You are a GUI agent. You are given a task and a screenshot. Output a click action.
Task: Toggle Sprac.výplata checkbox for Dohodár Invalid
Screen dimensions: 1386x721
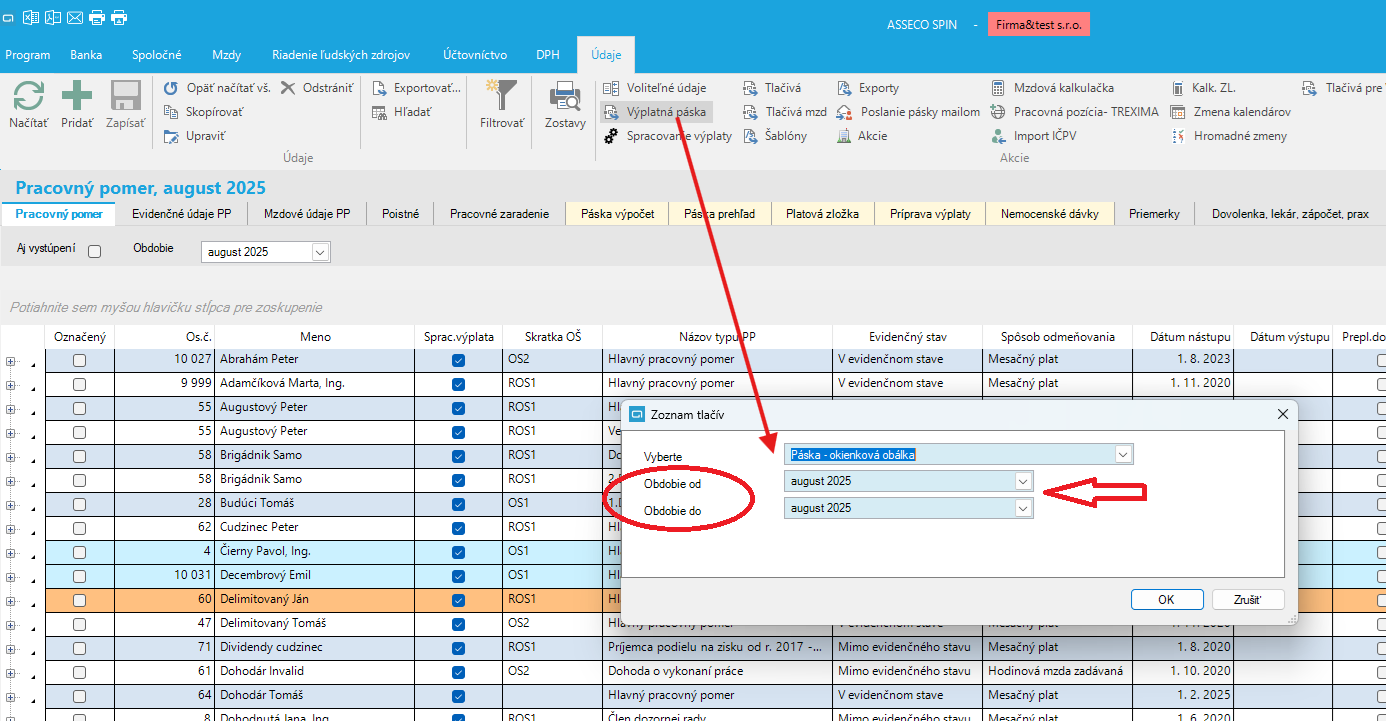tap(458, 672)
